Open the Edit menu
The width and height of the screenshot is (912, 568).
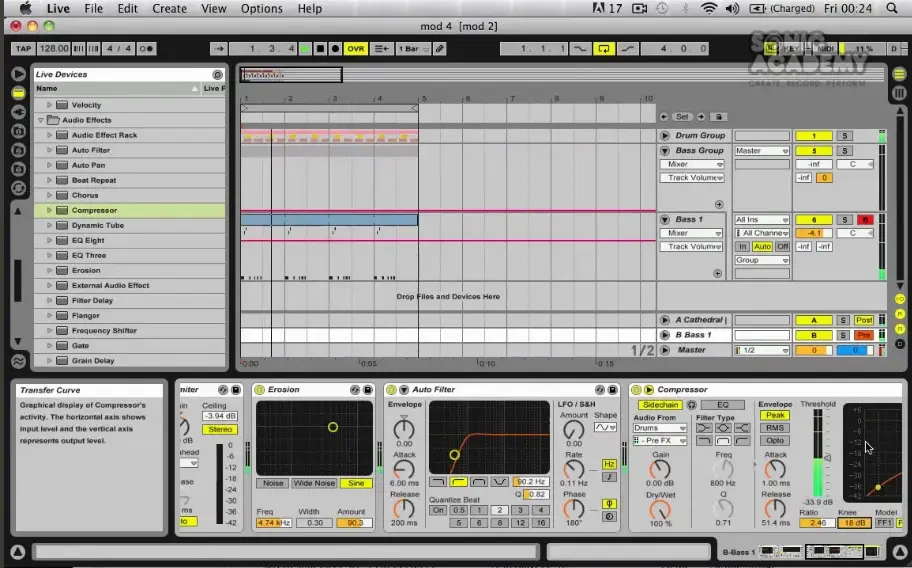pyautogui.click(x=127, y=8)
